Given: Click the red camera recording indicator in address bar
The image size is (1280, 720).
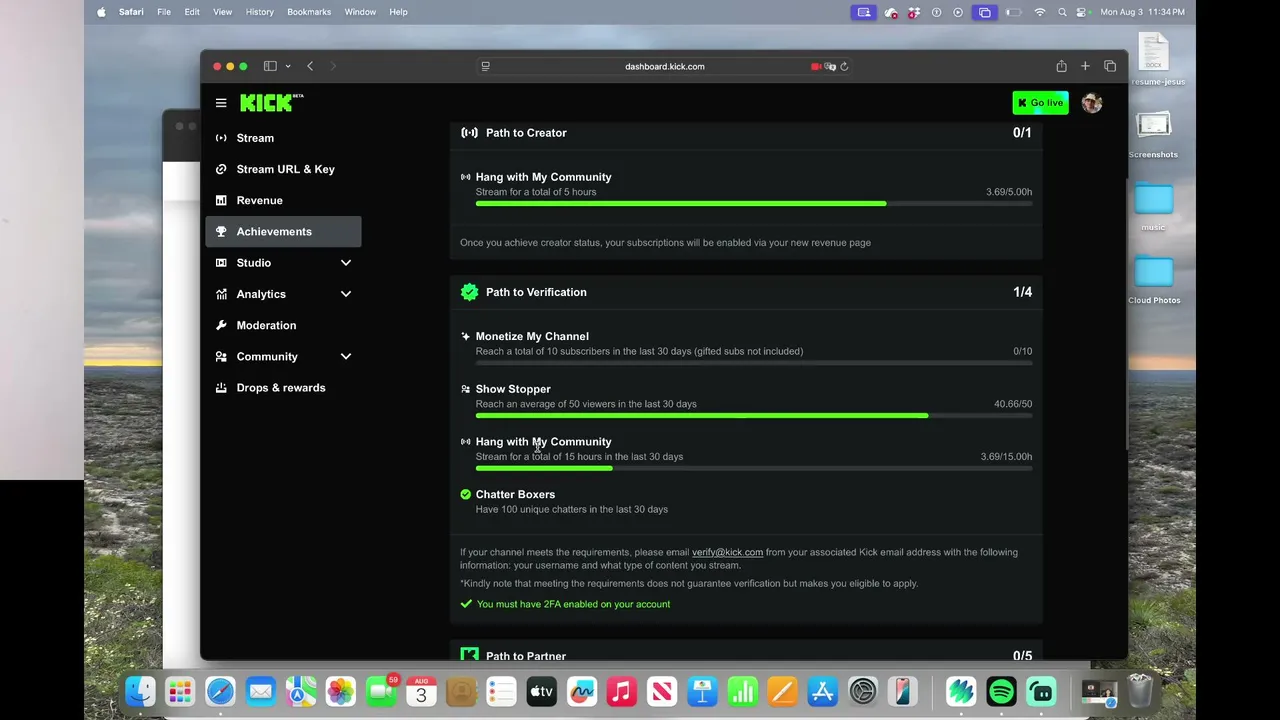Looking at the screenshot, I should point(816,66).
